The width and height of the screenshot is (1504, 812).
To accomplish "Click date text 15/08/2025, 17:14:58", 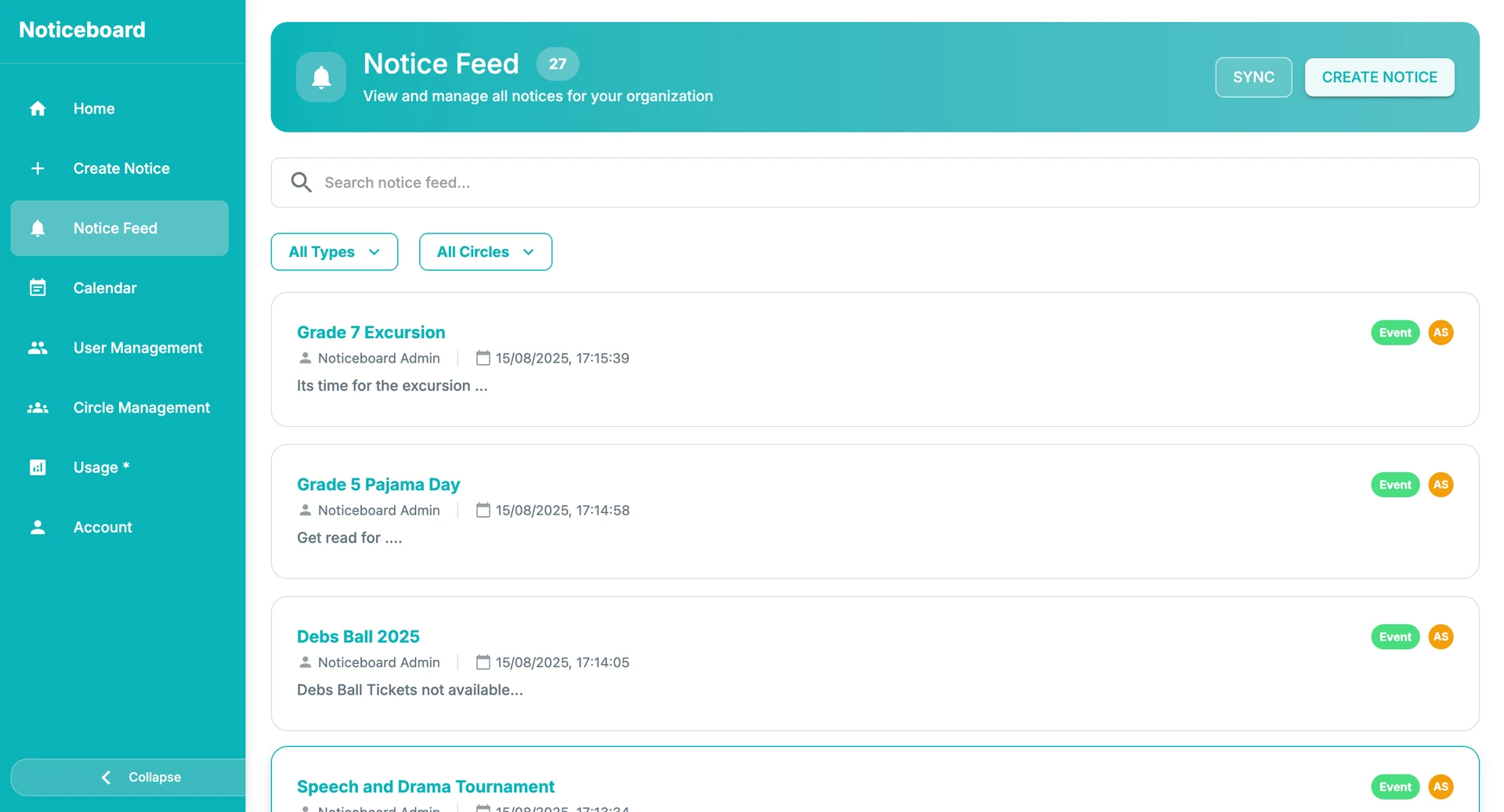I will pos(562,510).
